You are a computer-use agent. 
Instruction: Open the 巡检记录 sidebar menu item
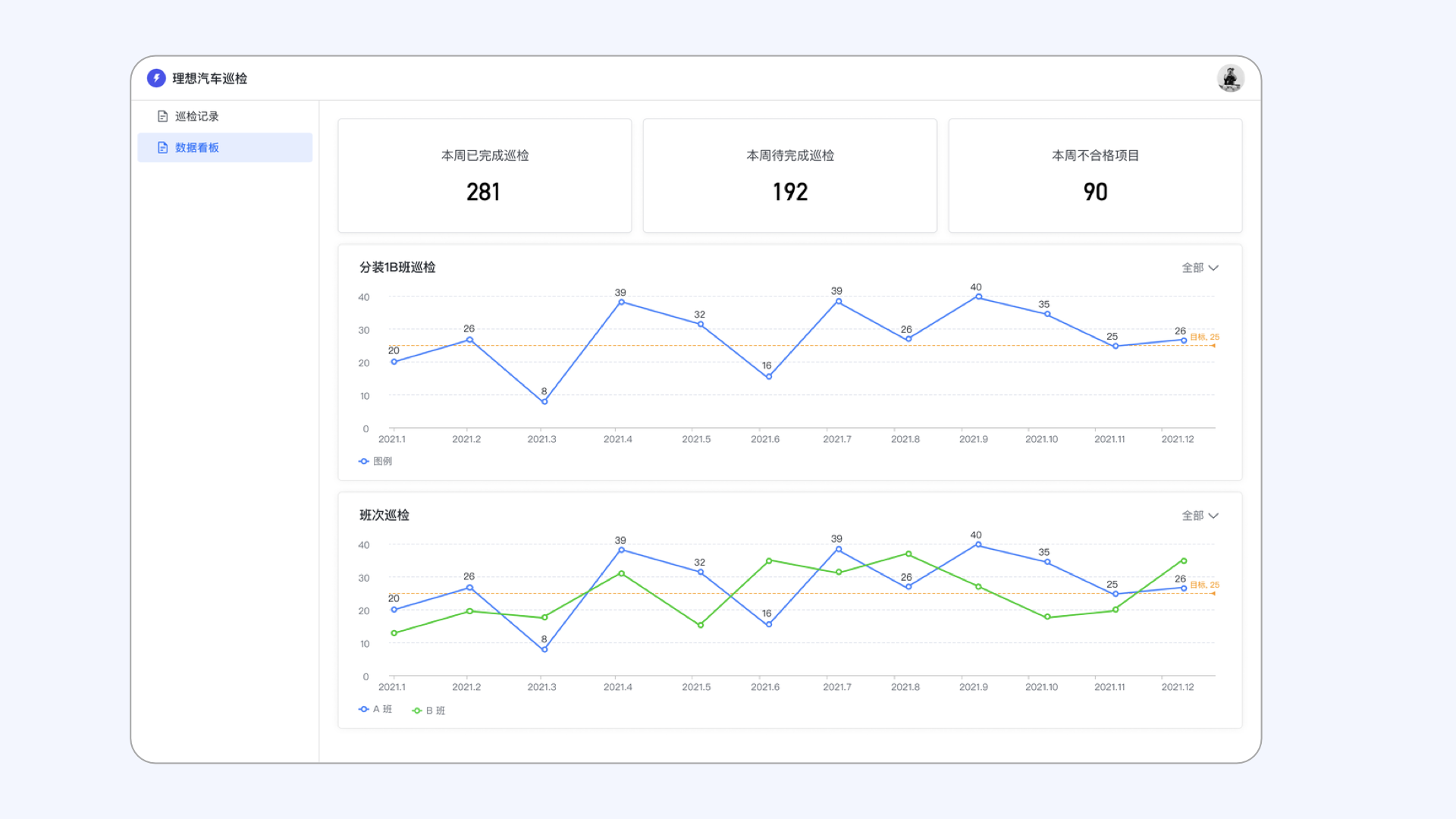point(197,116)
